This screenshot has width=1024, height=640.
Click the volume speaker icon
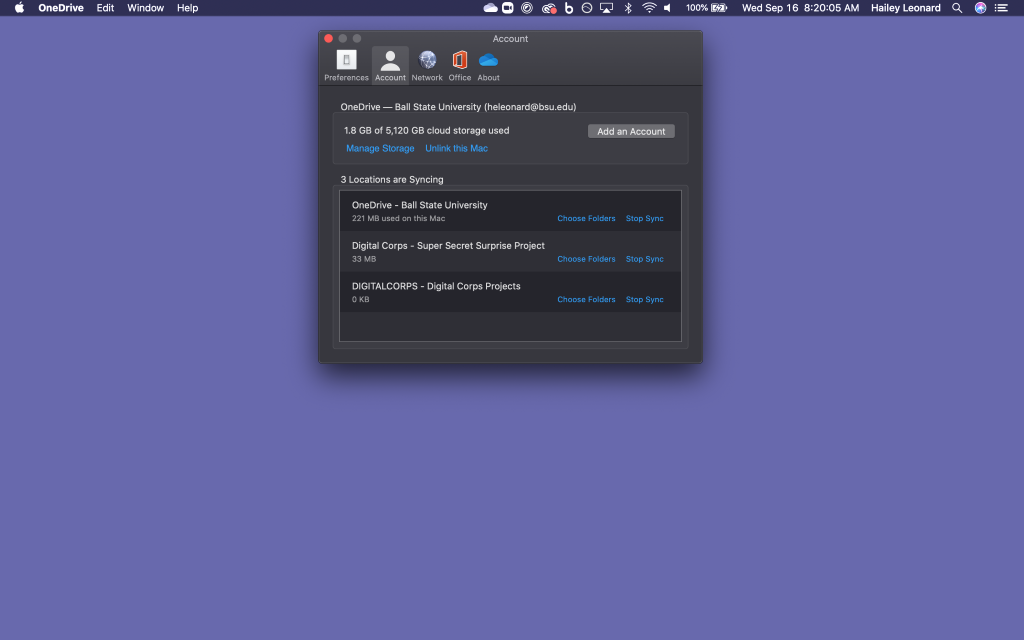click(668, 8)
